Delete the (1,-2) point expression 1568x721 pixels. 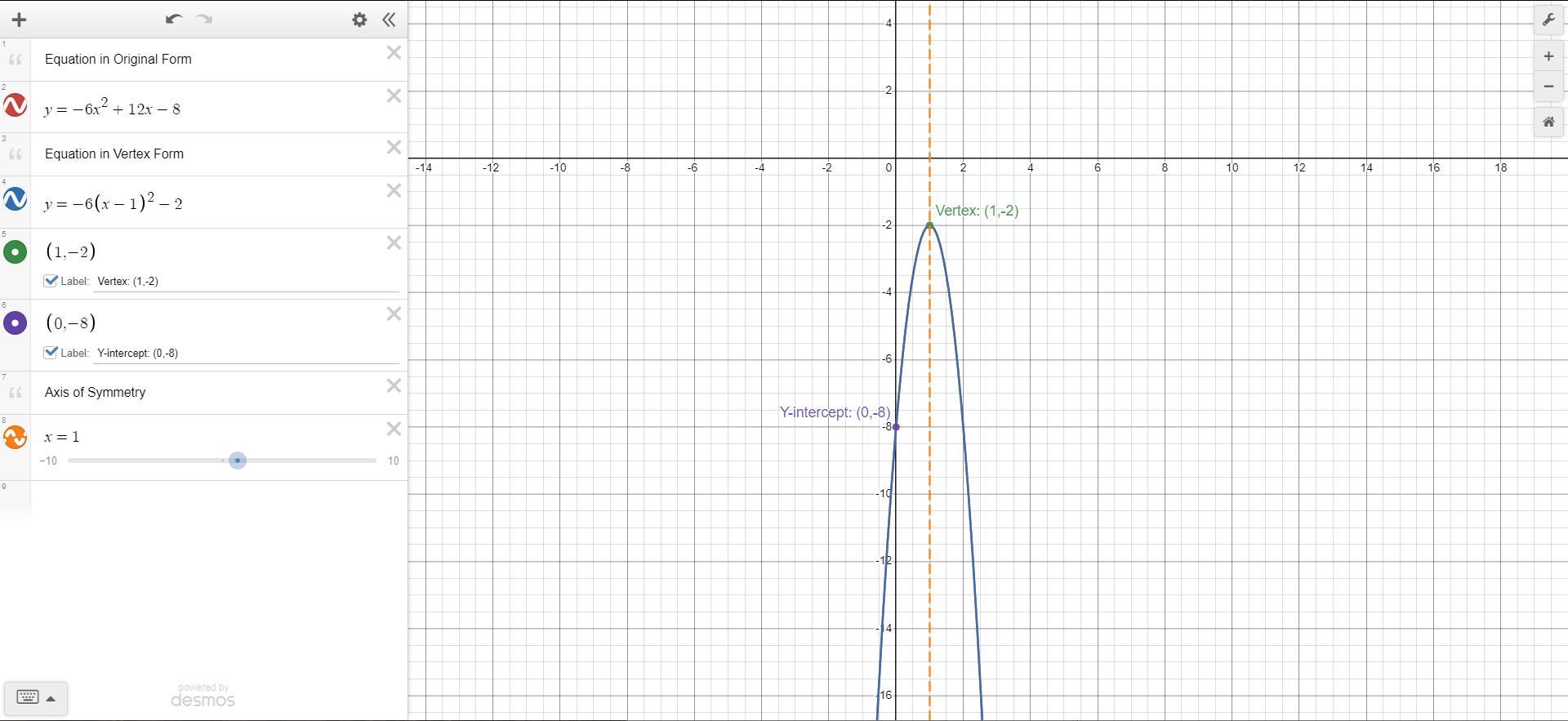(394, 243)
